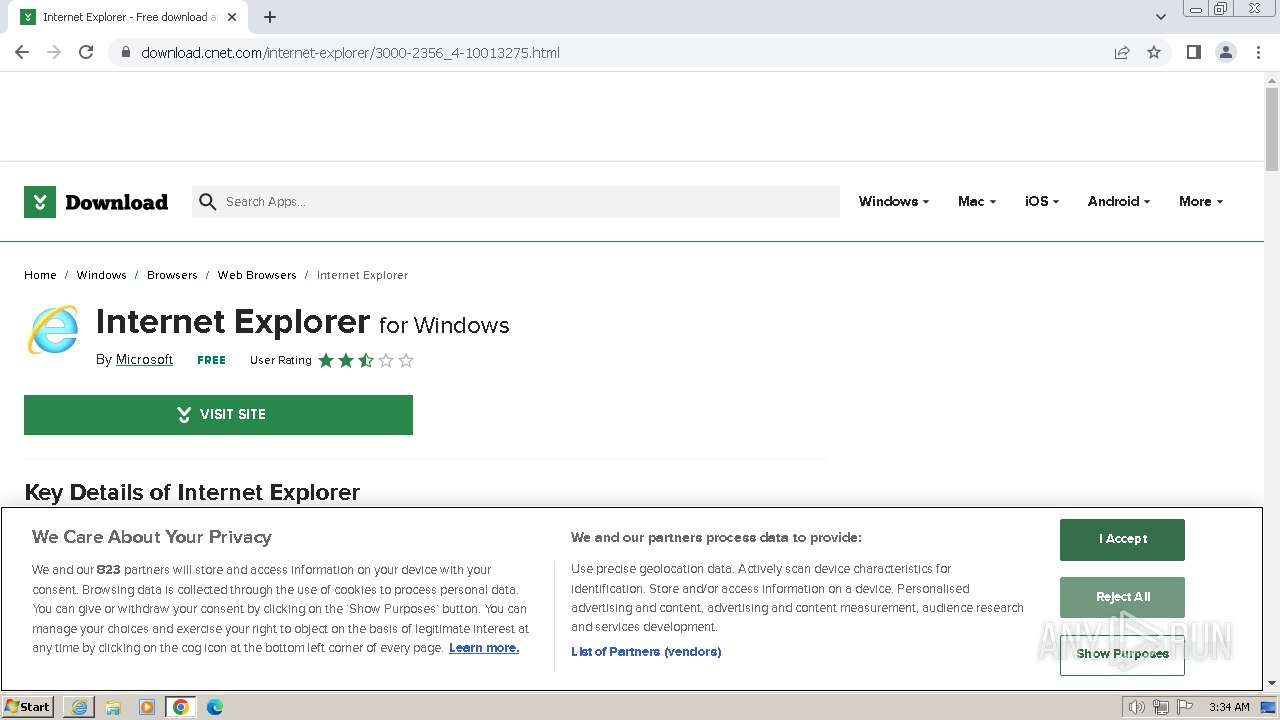Expand the Mac menu dropdown

tap(977, 201)
